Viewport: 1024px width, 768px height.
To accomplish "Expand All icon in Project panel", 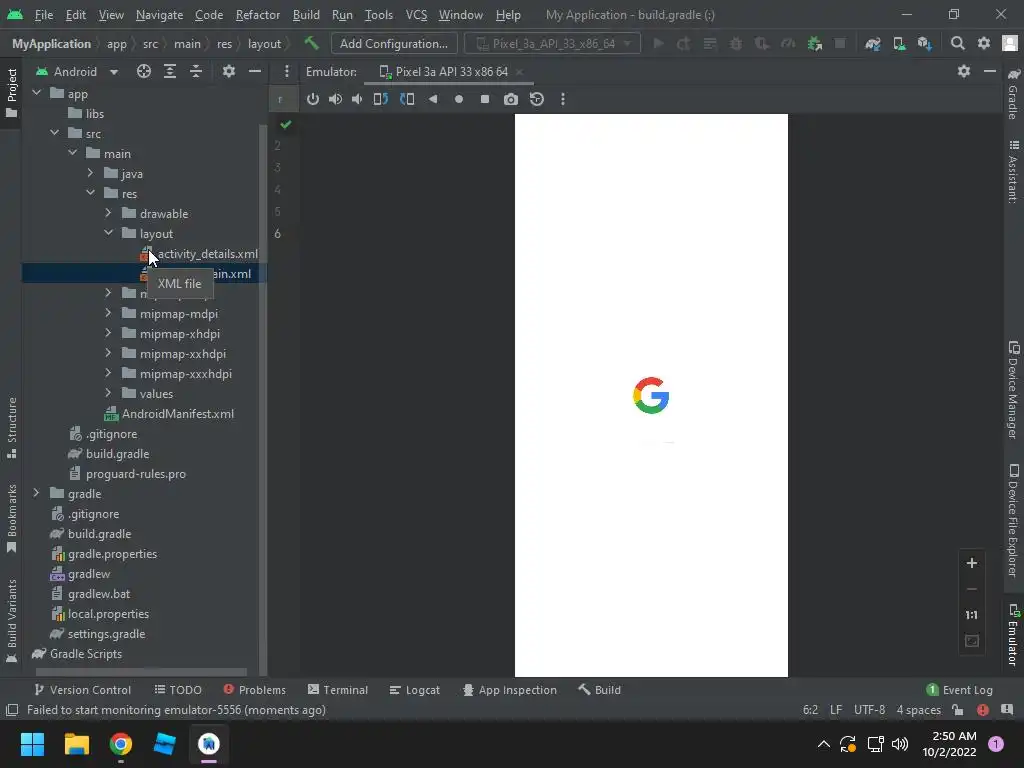I will pos(170,72).
